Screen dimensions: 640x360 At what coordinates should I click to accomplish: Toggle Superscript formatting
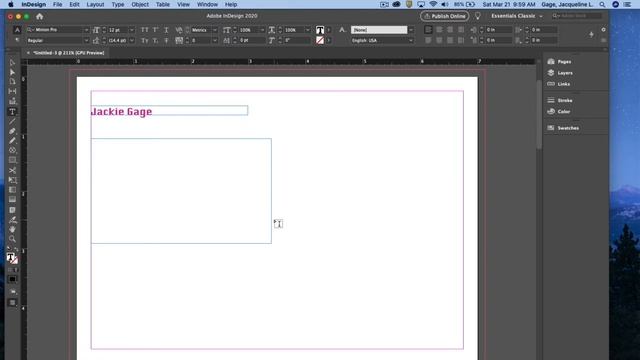point(156,30)
